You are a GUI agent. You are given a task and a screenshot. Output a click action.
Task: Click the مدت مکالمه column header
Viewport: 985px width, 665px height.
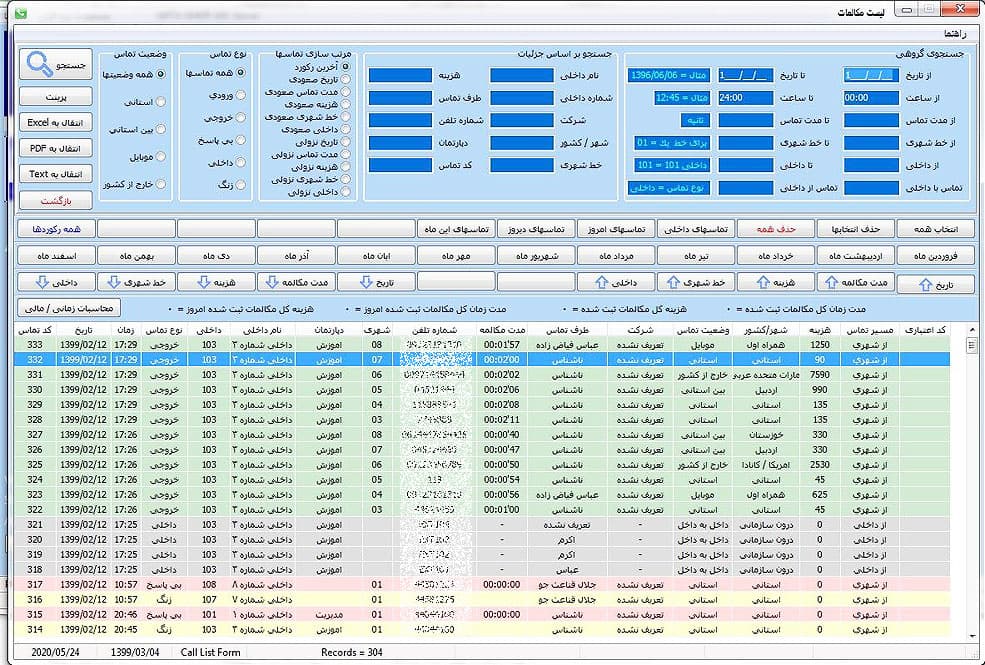click(502, 330)
